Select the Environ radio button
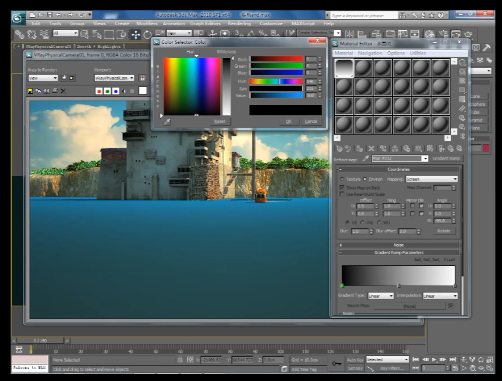This screenshot has height=381, width=502. [365, 179]
